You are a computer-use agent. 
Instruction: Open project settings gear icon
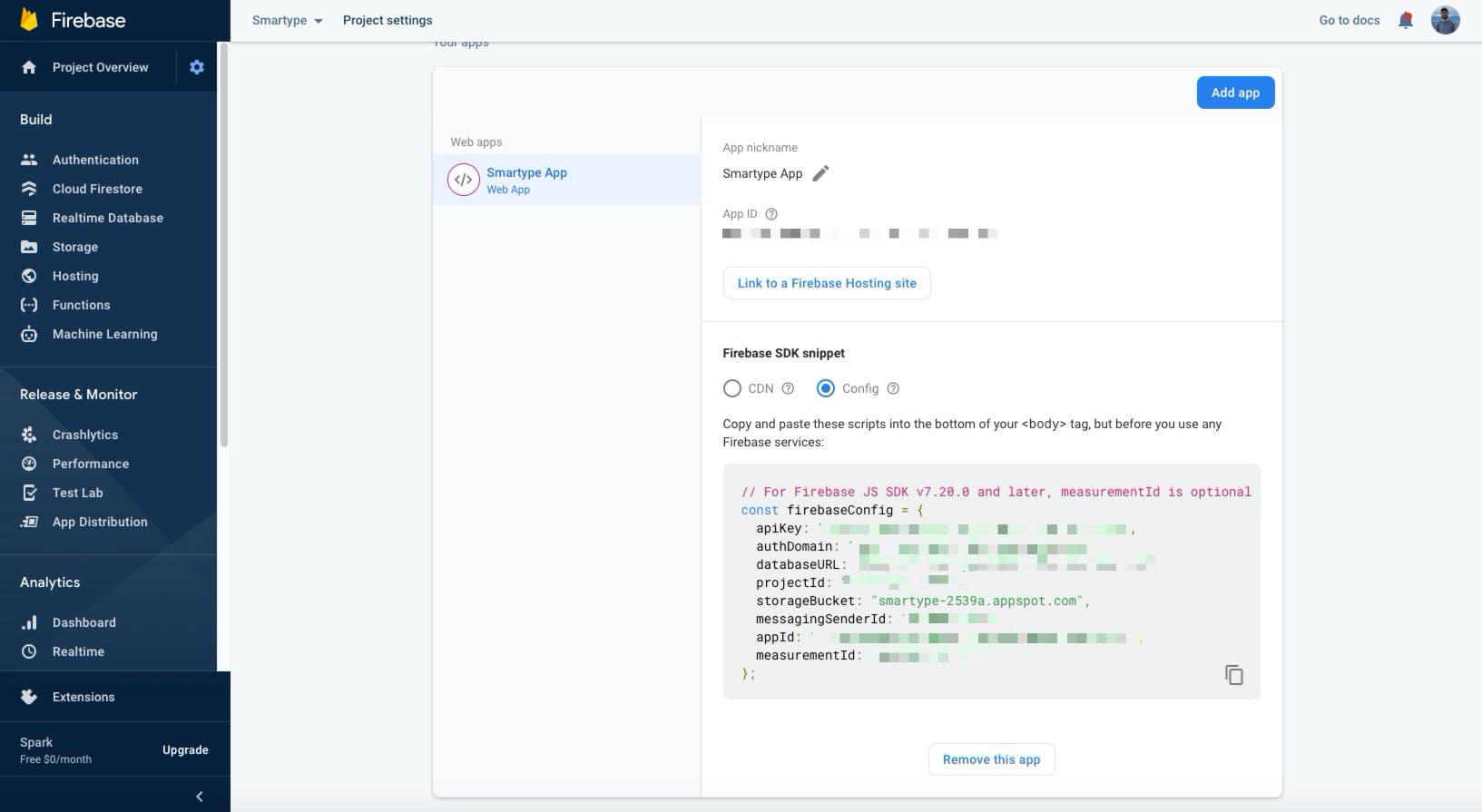pyautogui.click(x=197, y=67)
